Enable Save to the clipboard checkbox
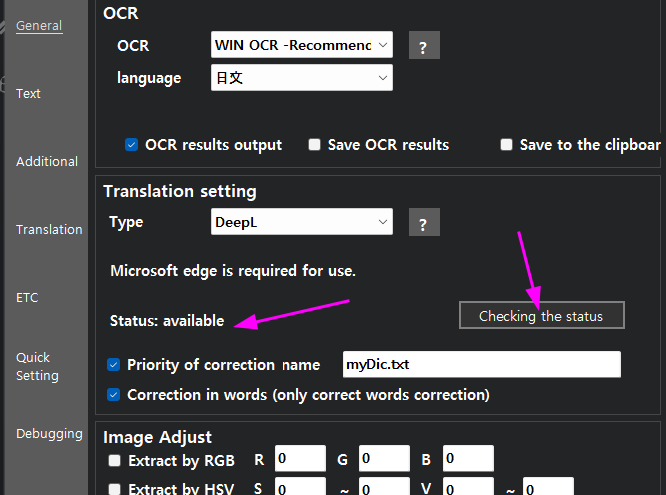 tap(506, 145)
